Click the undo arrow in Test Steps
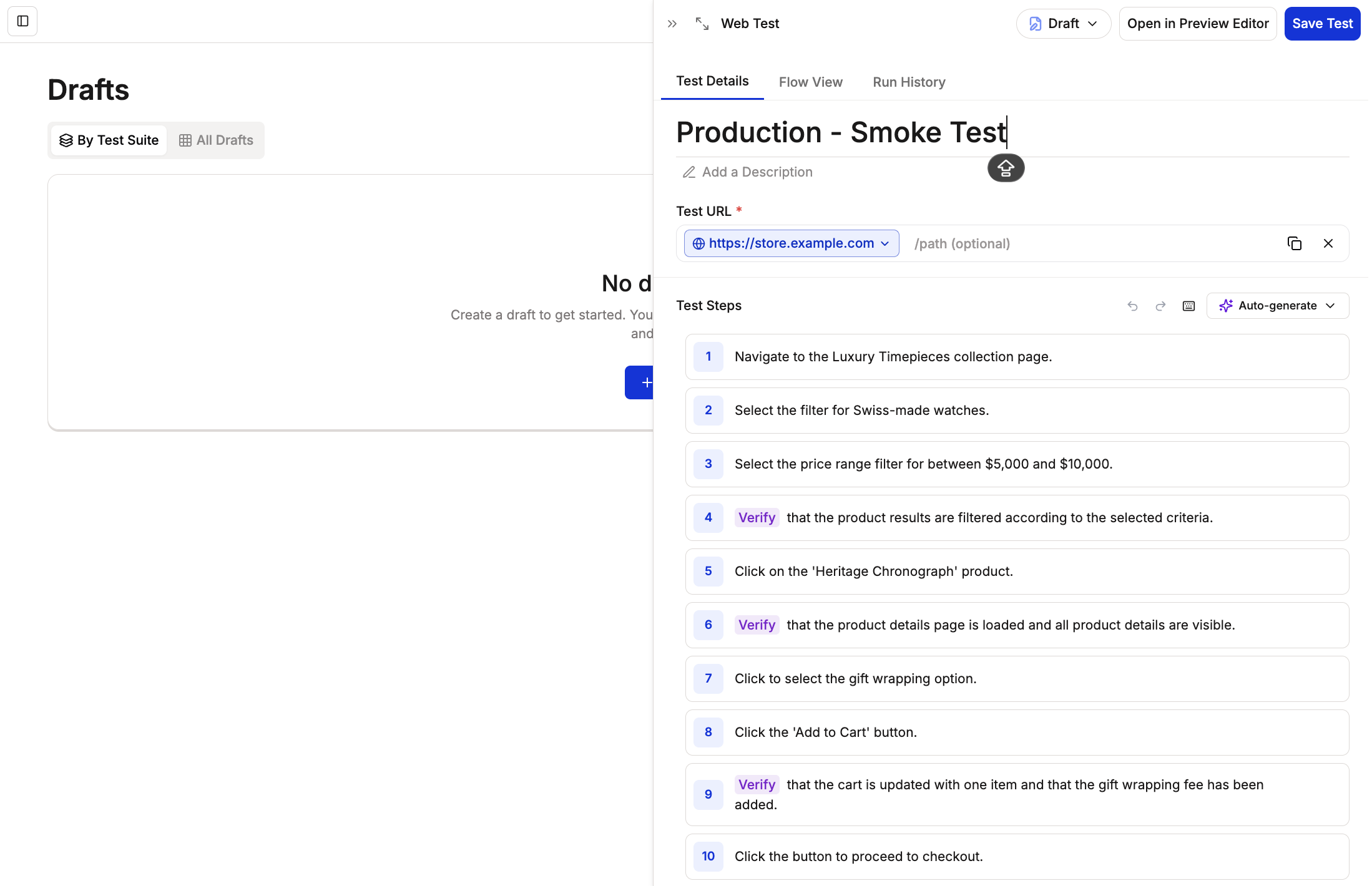Viewport: 1372px width, 886px height. (1132, 306)
